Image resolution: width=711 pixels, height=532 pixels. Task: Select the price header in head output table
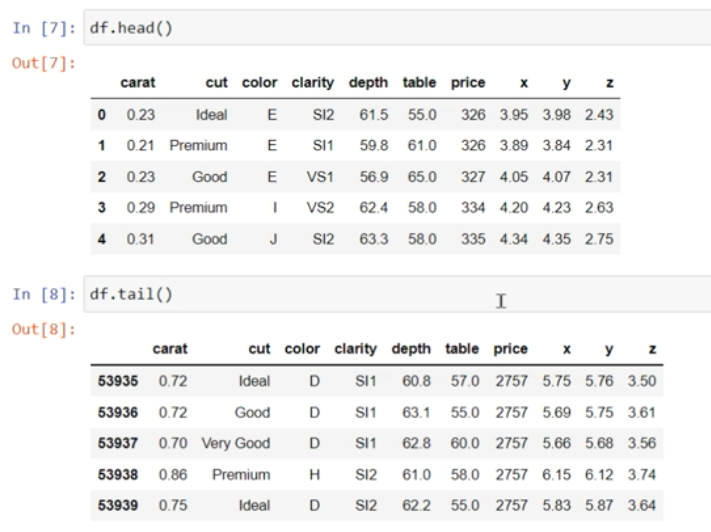pyautogui.click(x=467, y=80)
